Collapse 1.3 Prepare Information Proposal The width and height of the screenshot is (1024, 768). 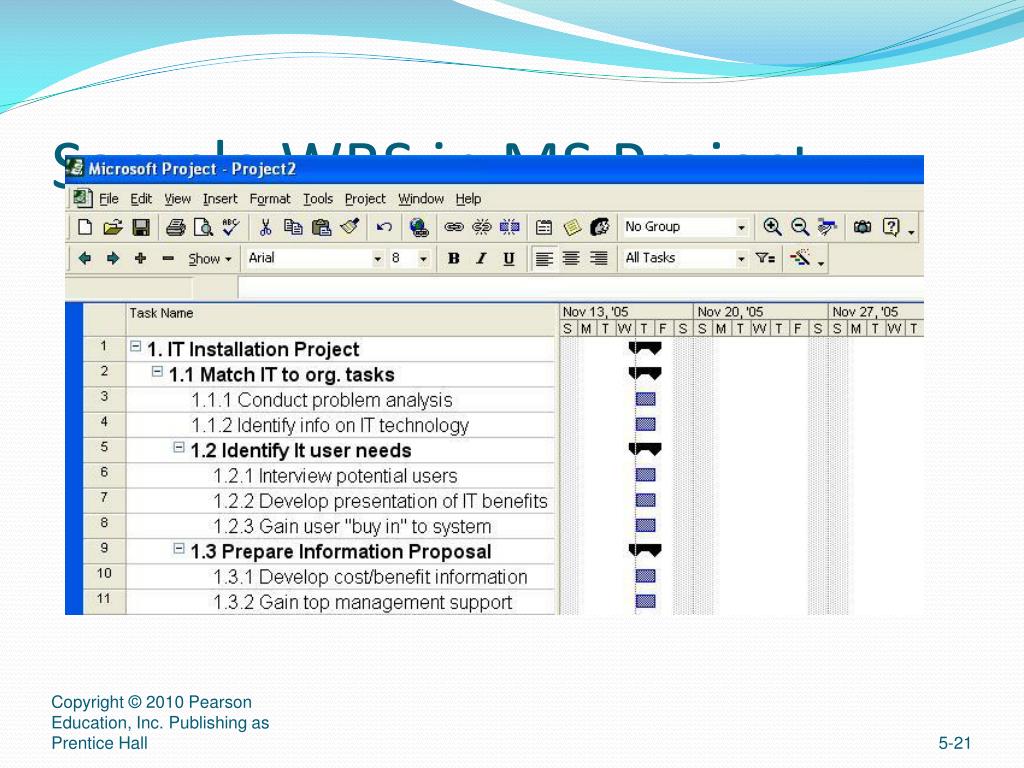coord(178,549)
